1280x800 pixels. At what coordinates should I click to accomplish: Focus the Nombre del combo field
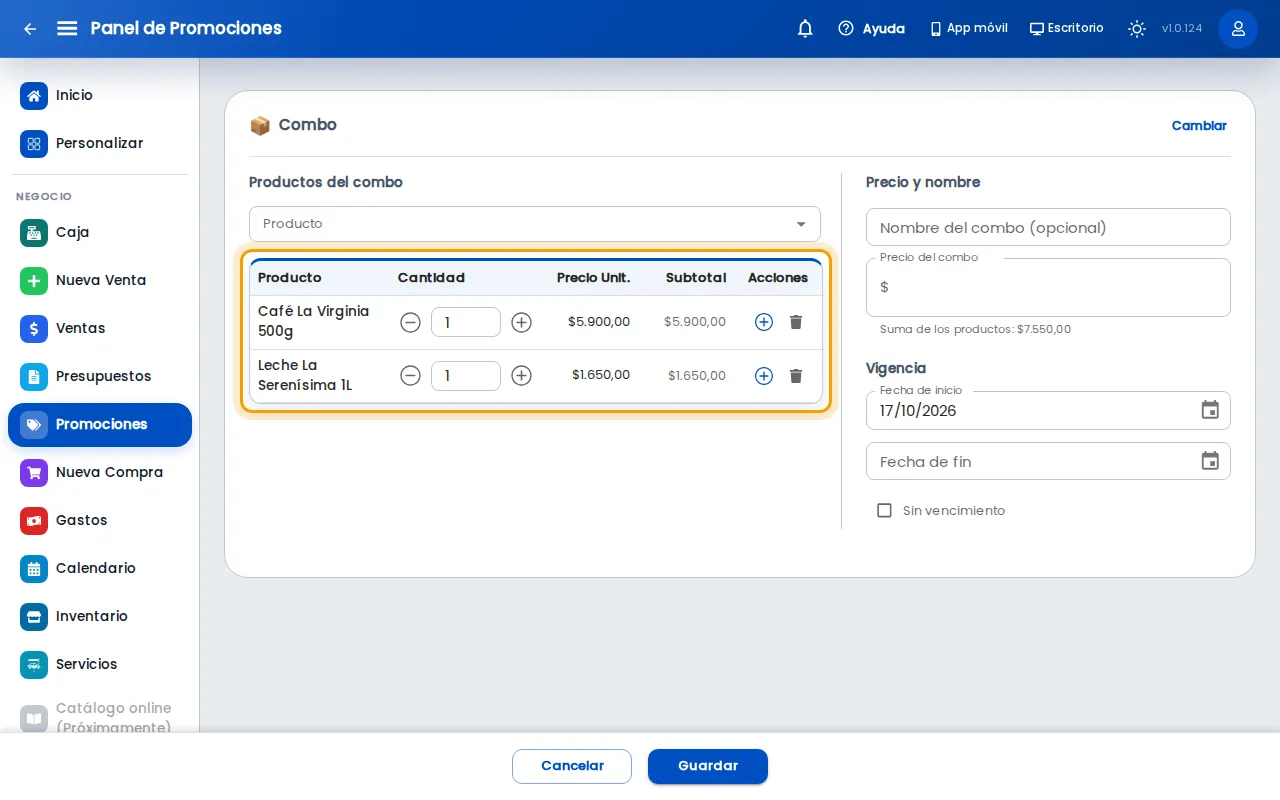(x=1048, y=227)
